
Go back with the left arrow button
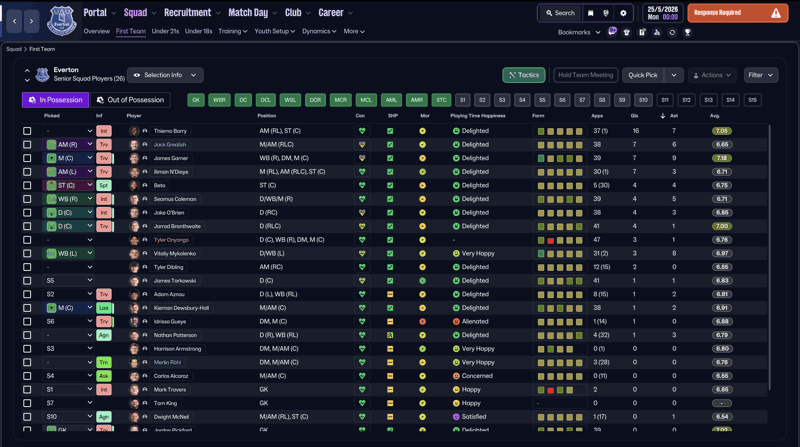tap(14, 21)
